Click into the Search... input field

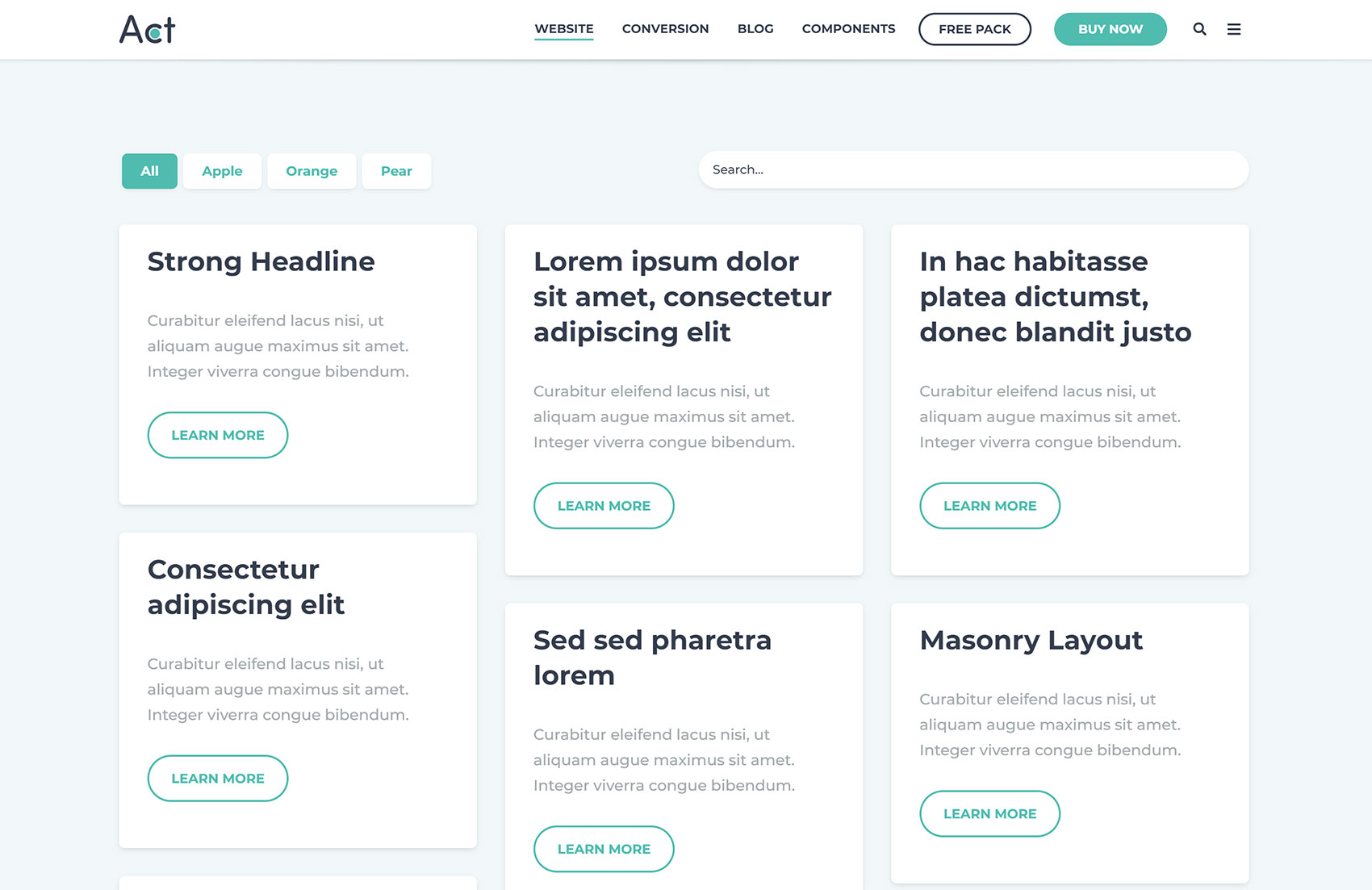tap(973, 169)
